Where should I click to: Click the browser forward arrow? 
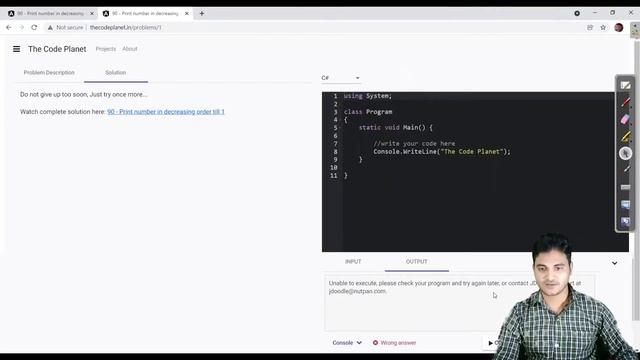(x=21, y=27)
